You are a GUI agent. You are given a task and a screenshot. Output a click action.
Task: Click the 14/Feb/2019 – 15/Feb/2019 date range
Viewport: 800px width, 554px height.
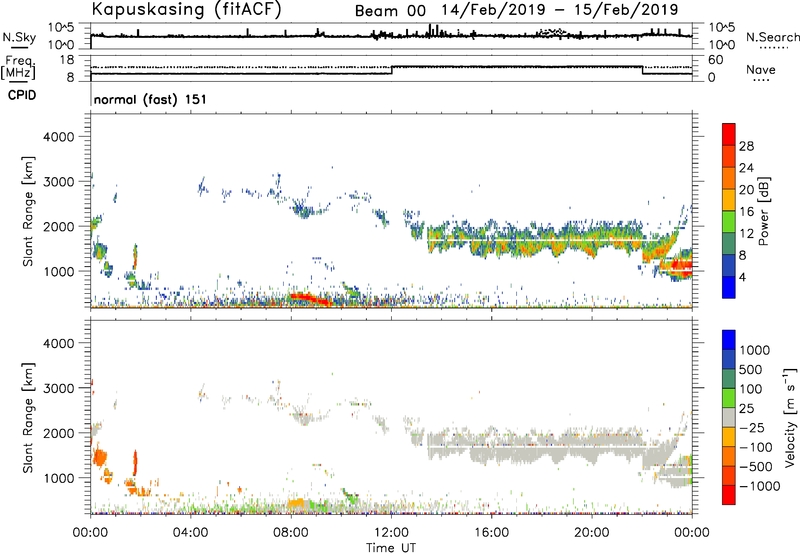[x=560, y=10]
